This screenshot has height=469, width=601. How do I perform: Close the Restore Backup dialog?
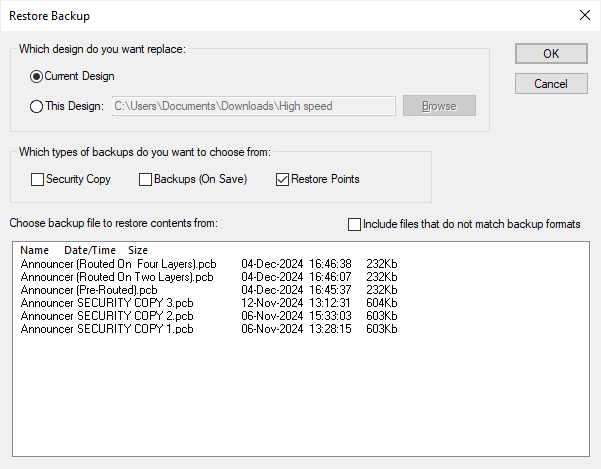[x=584, y=15]
